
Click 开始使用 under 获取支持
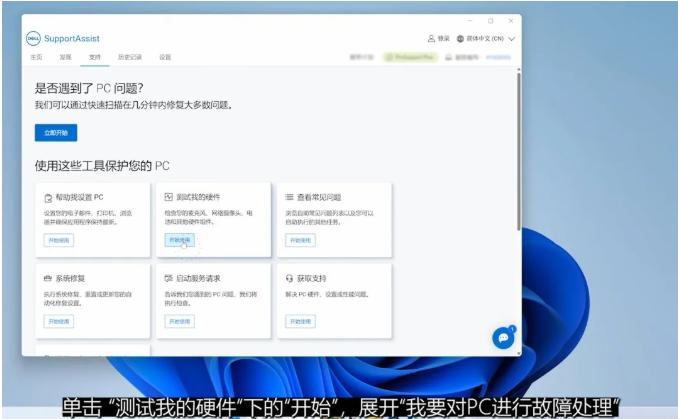click(300, 321)
